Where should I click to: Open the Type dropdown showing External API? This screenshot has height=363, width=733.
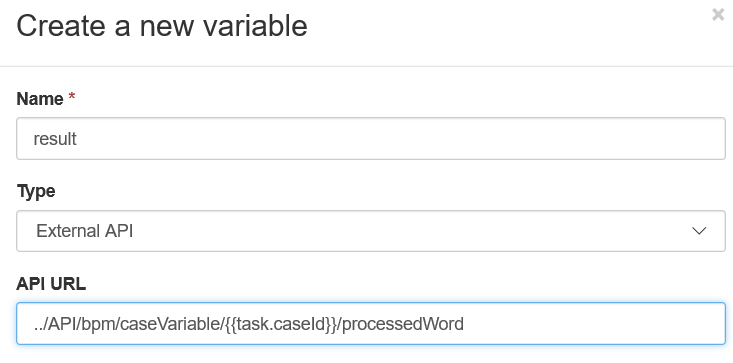[x=371, y=231]
